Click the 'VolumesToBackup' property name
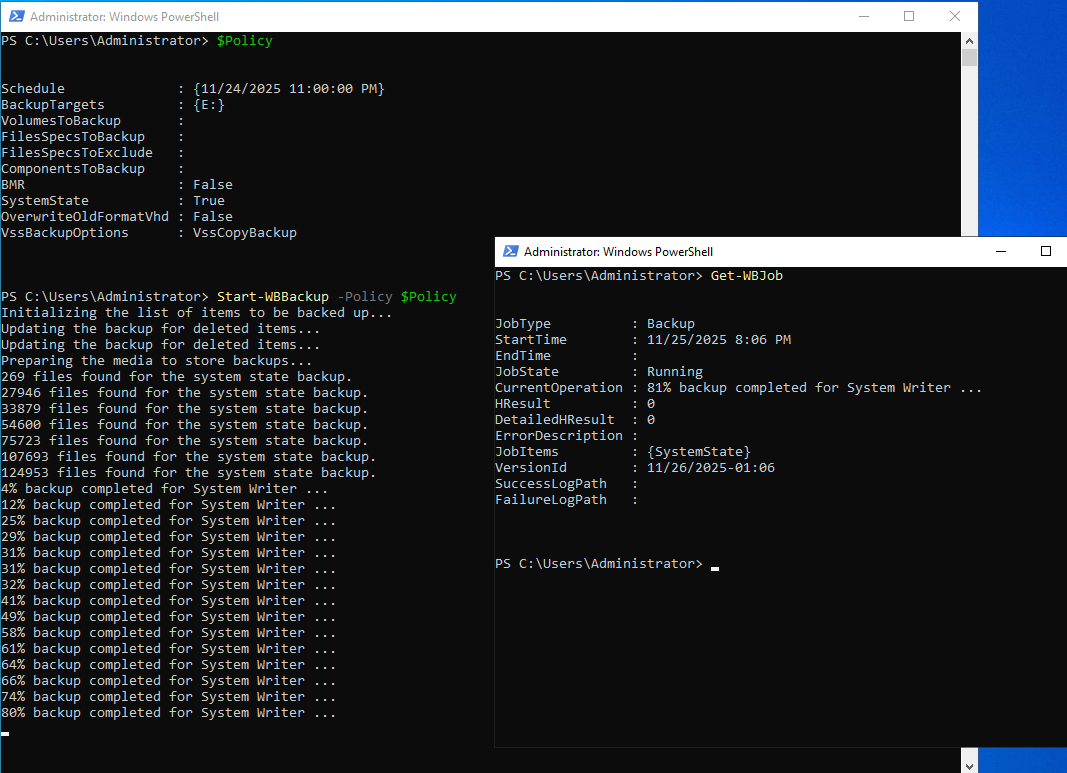The width and height of the screenshot is (1067, 773). 61,120
